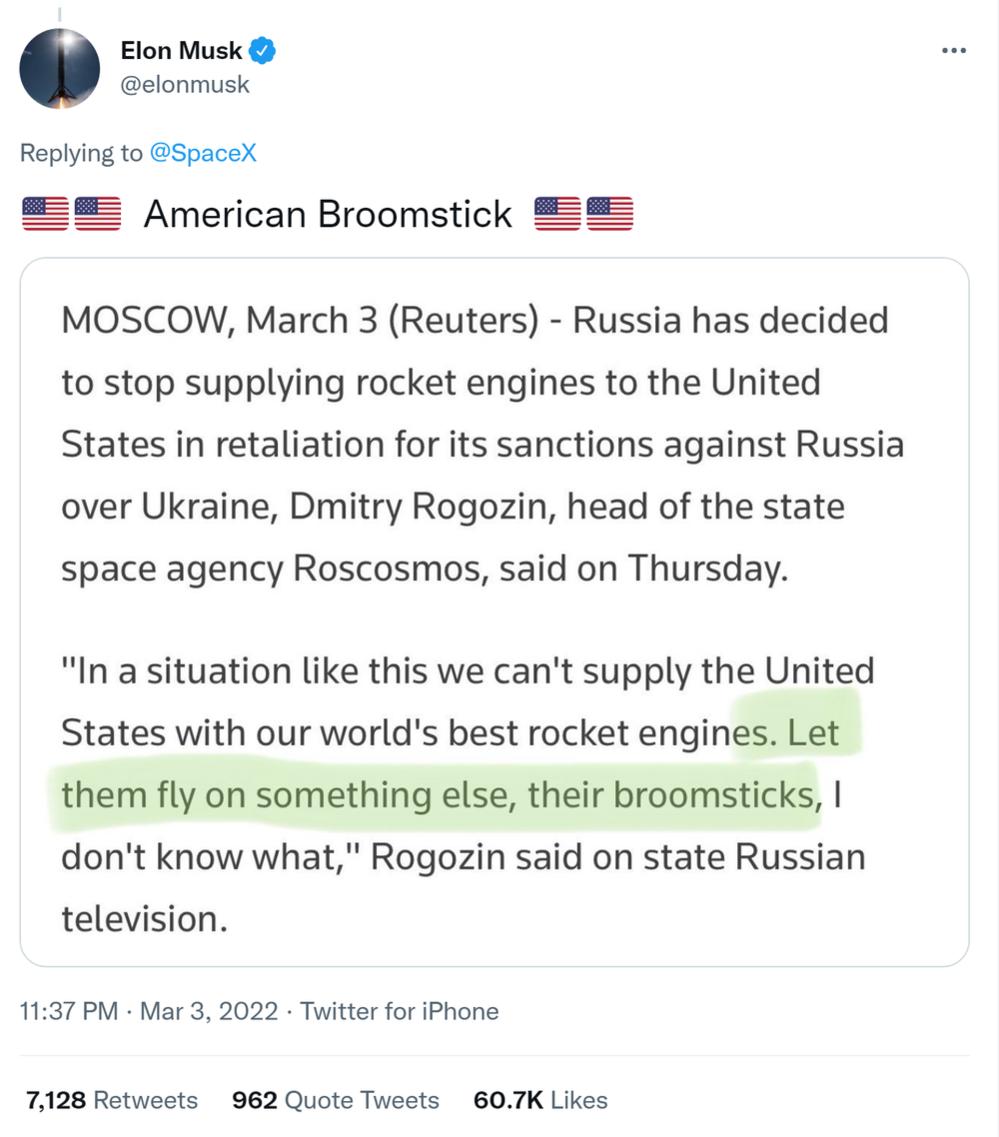Open the embedded Reuters article screenshot

(494, 610)
